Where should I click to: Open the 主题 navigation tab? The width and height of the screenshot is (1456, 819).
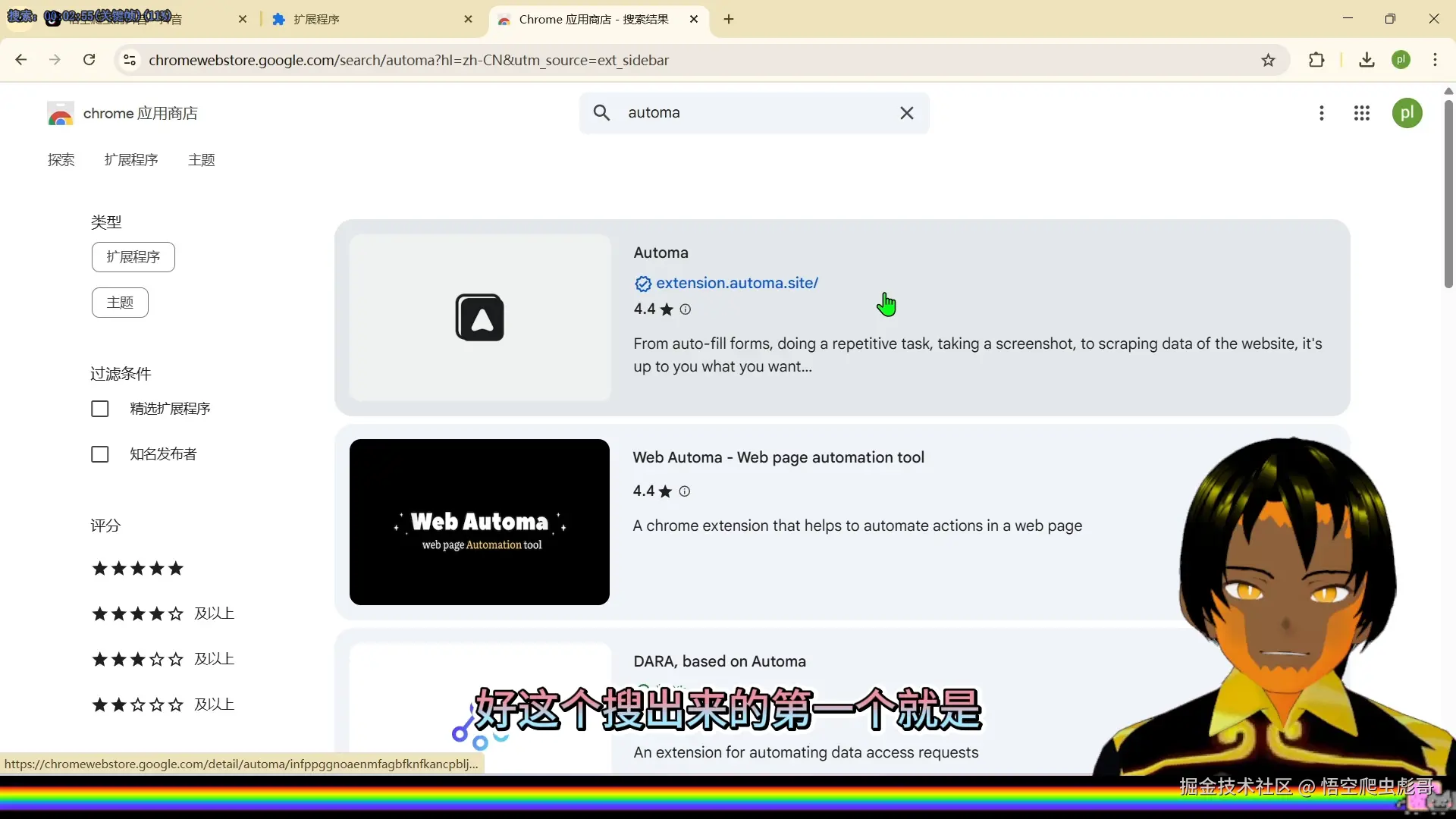(201, 160)
